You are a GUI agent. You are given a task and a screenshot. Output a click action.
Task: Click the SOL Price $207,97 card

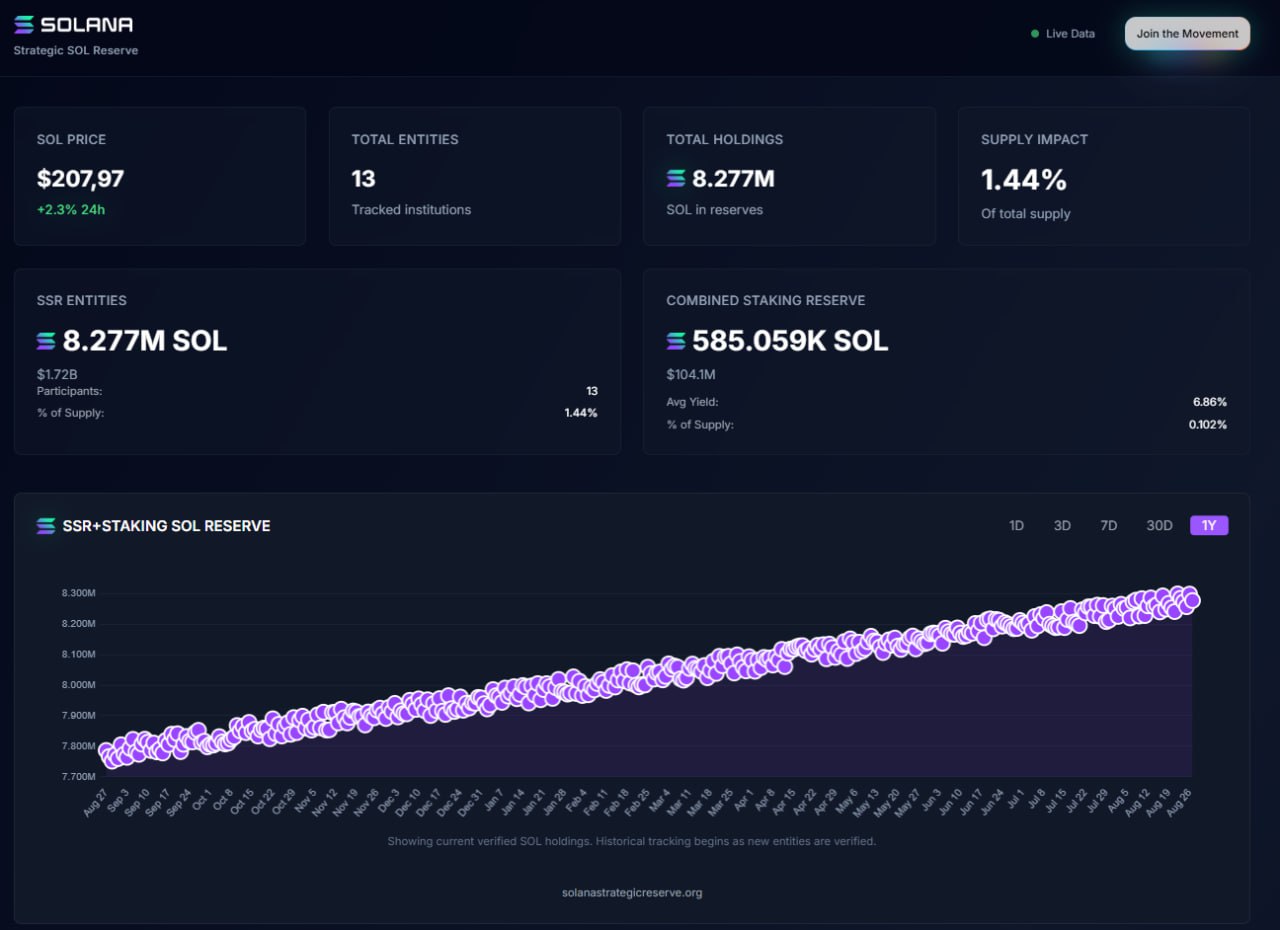[x=160, y=176]
